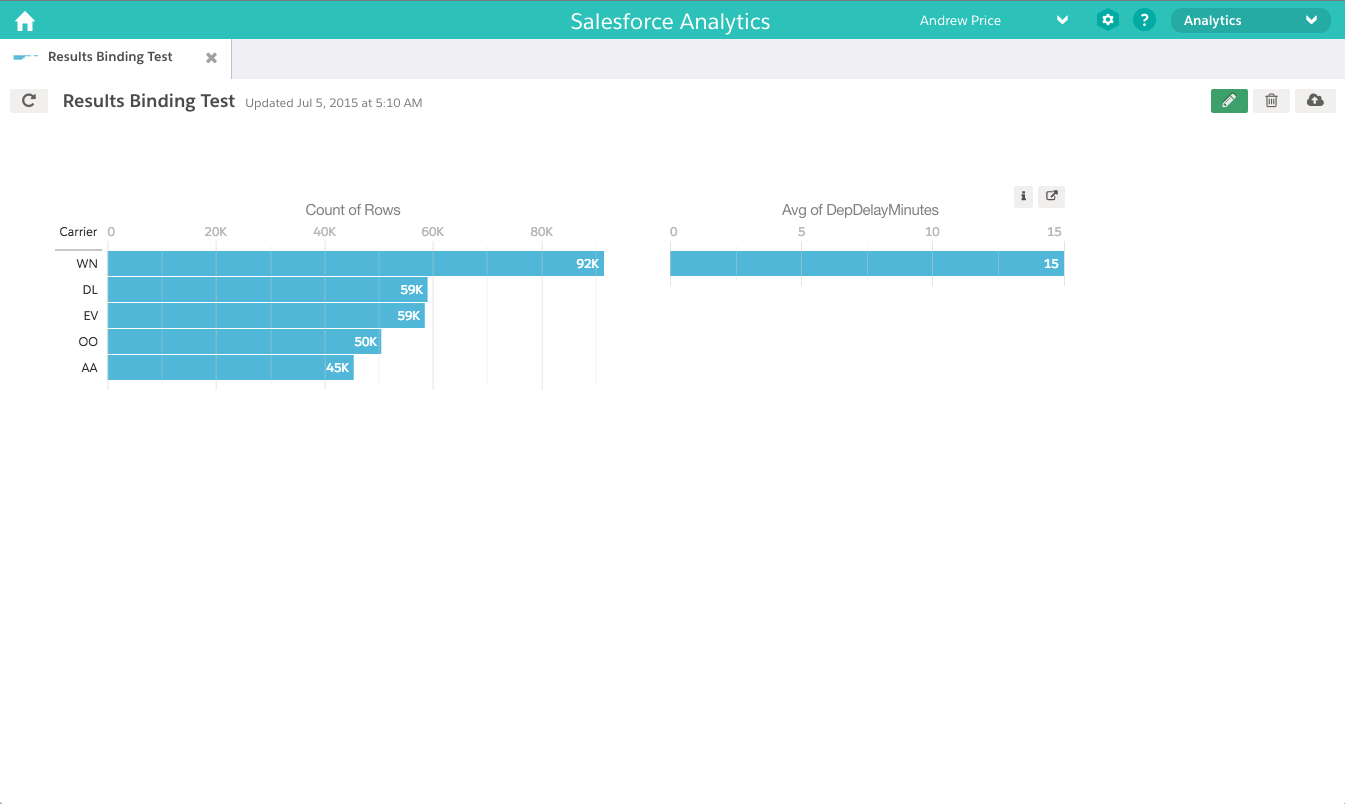Click the dashboard icon on the tab
This screenshot has height=804, width=1345.
[x=26, y=57]
